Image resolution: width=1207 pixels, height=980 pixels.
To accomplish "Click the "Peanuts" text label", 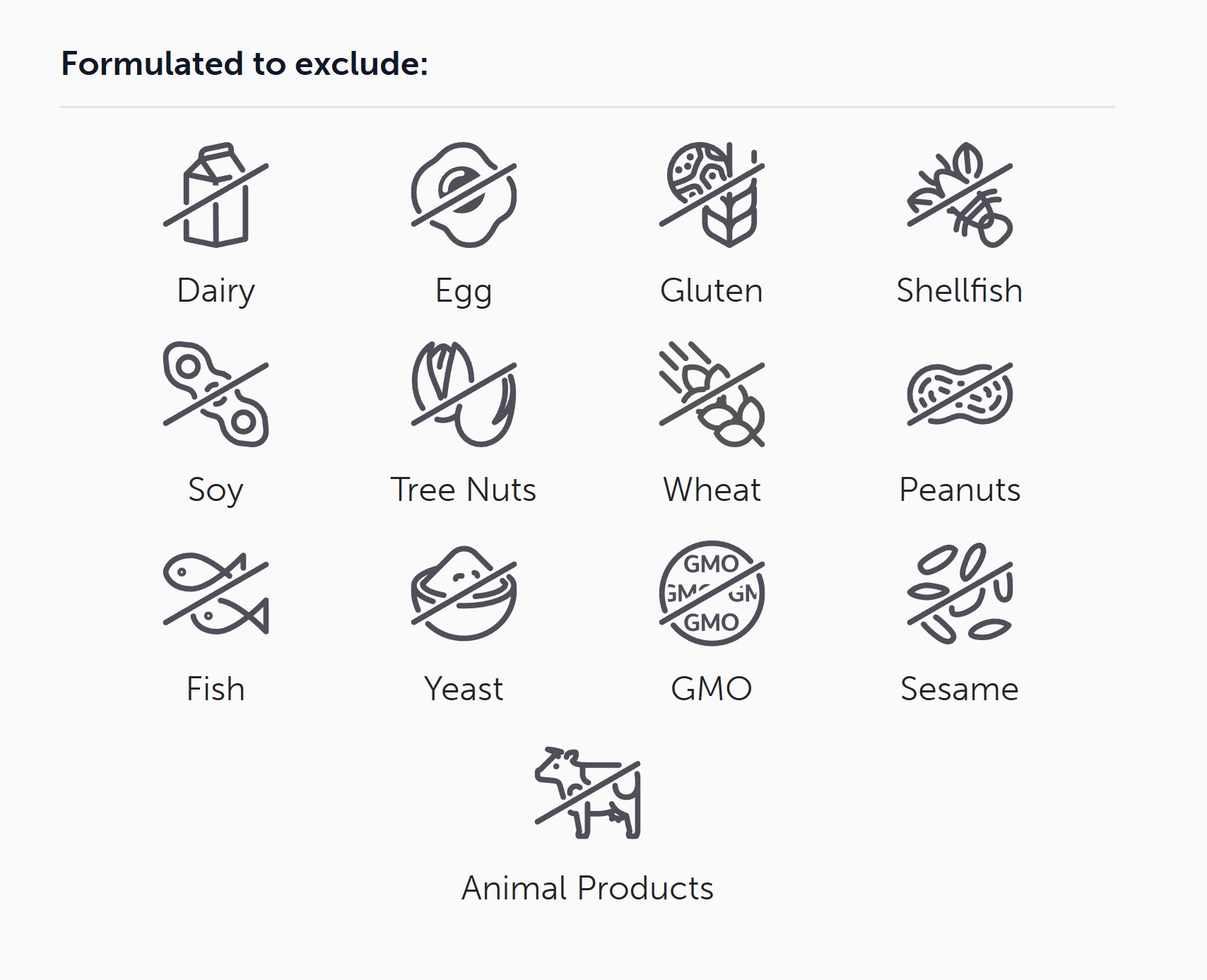I will click(x=960, y=490).
